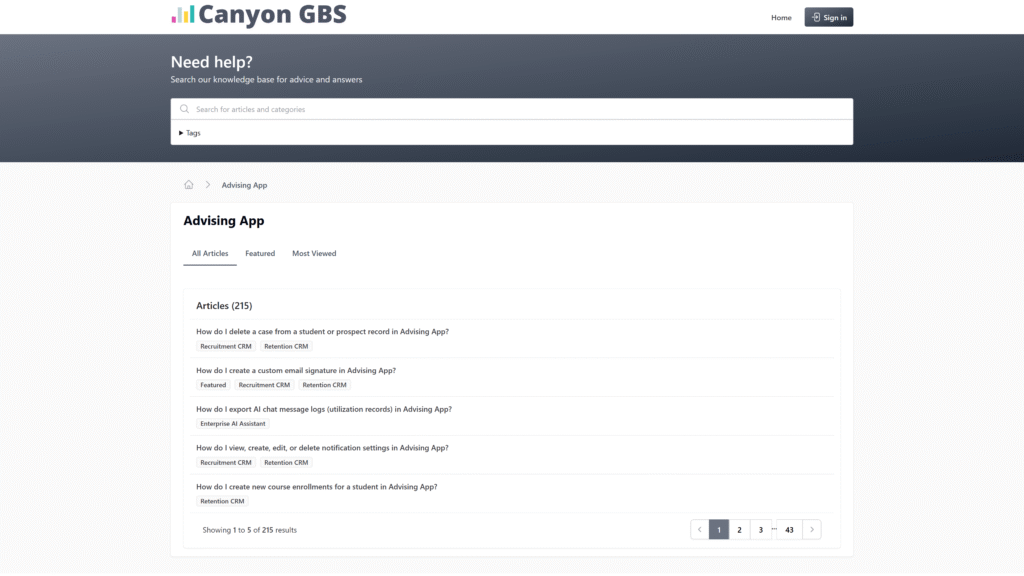Screen dimensions: 1024x576
Task: Click the Canyon GBS logo
Action: [x=259, y=16]
